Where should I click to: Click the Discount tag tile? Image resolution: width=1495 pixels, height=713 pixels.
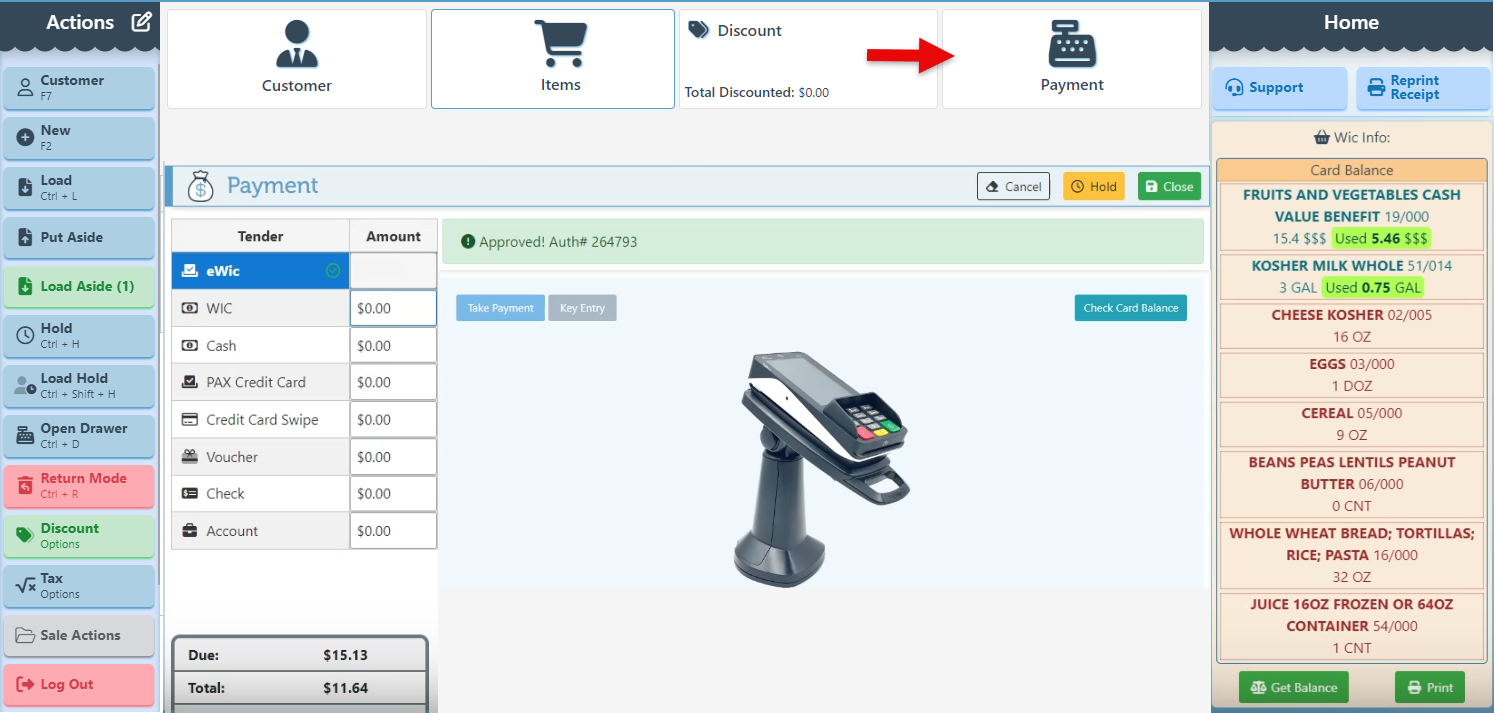(808, 59)
